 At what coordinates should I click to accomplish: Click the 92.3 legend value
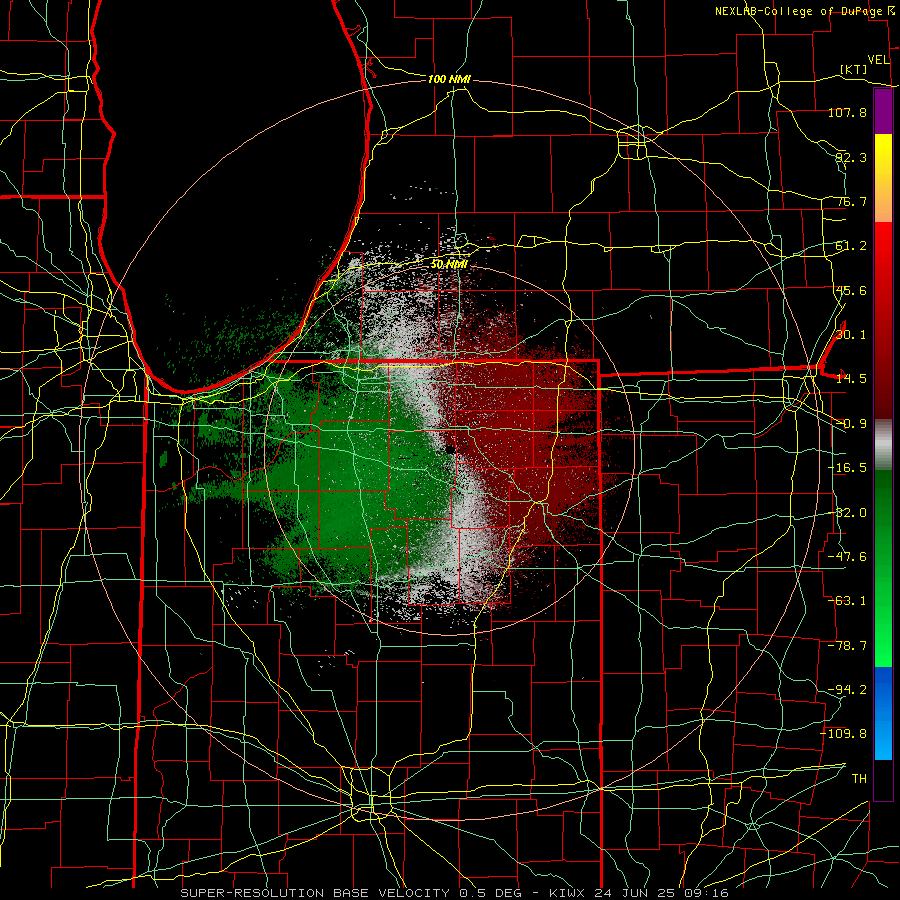[x=851, y=157]
